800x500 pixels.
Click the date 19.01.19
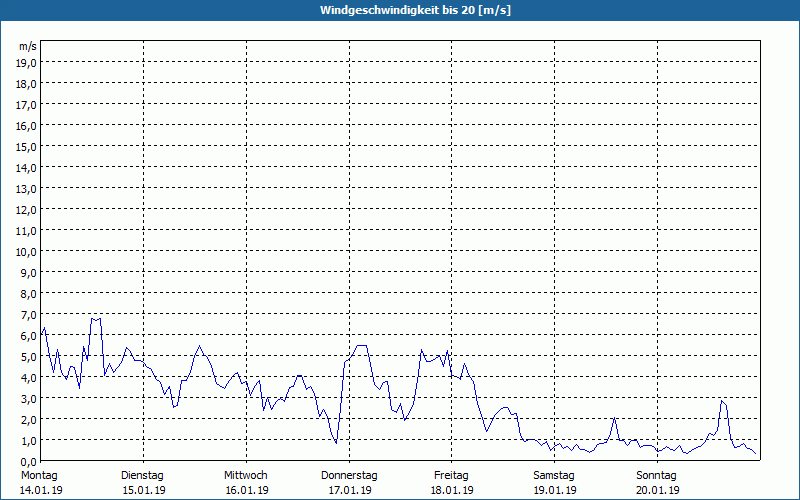click(x=555, y=490)
